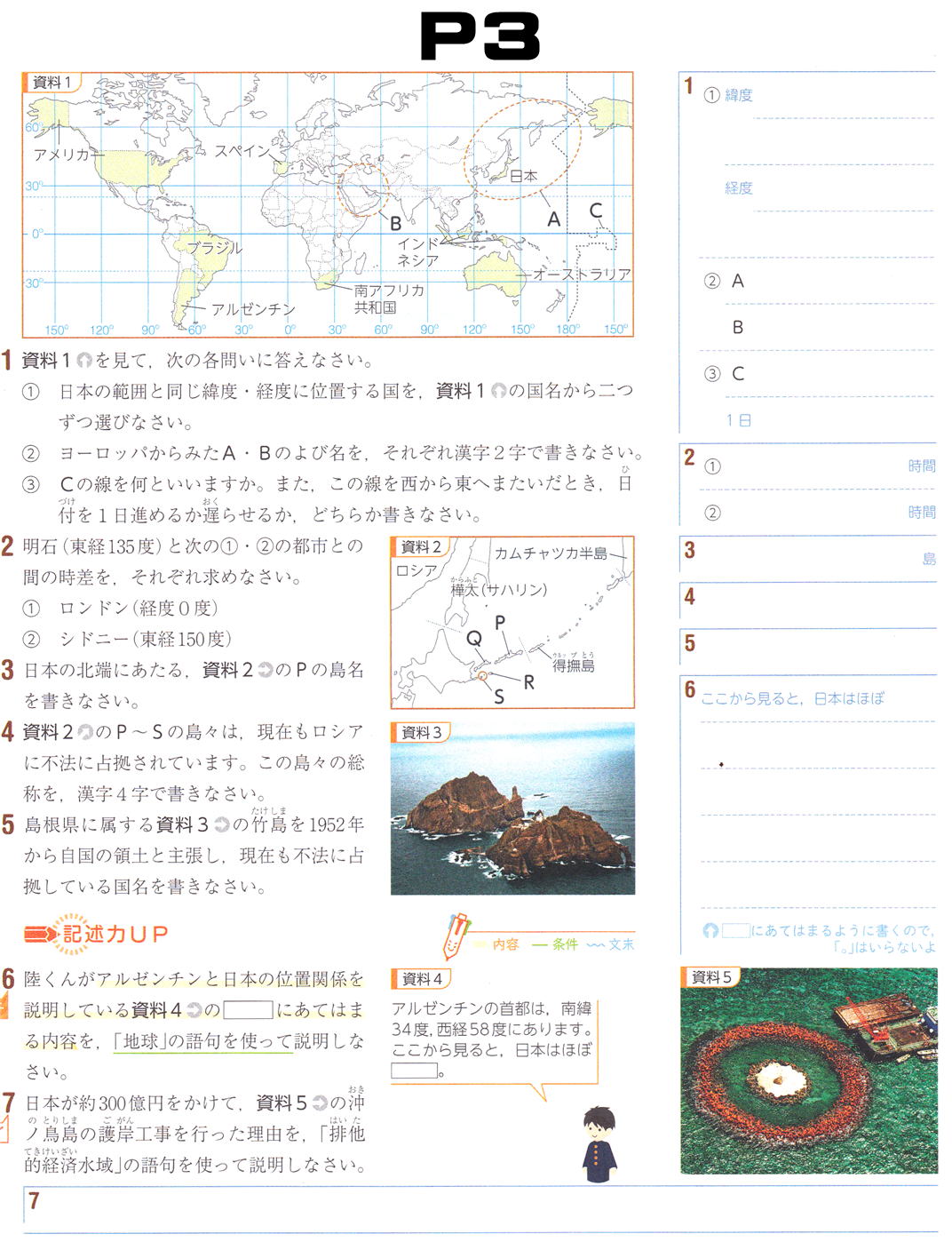Image resolution: width=952 pixels, height=1242 pixels.
Task: Click the 記述力UP section heading
Action: [115, 934]
